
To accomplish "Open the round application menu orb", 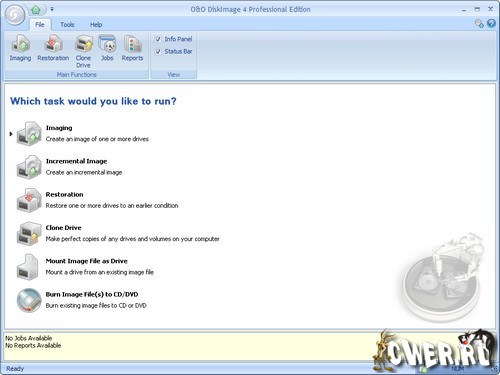I will (15, 15).
